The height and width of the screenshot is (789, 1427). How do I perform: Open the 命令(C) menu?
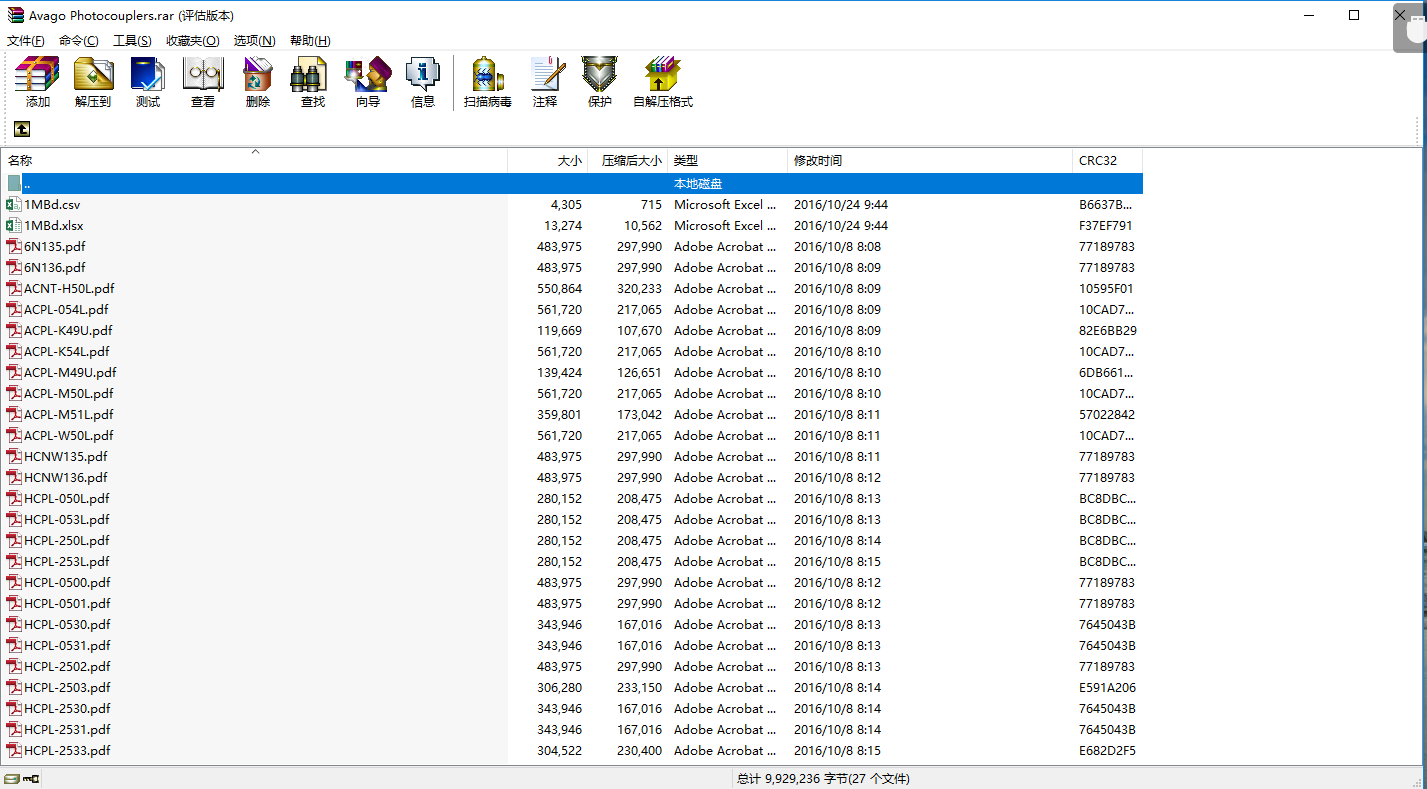click(79, 40)
